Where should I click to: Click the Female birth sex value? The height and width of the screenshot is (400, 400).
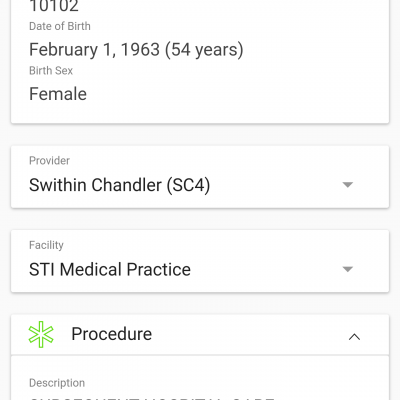[58, 94]
